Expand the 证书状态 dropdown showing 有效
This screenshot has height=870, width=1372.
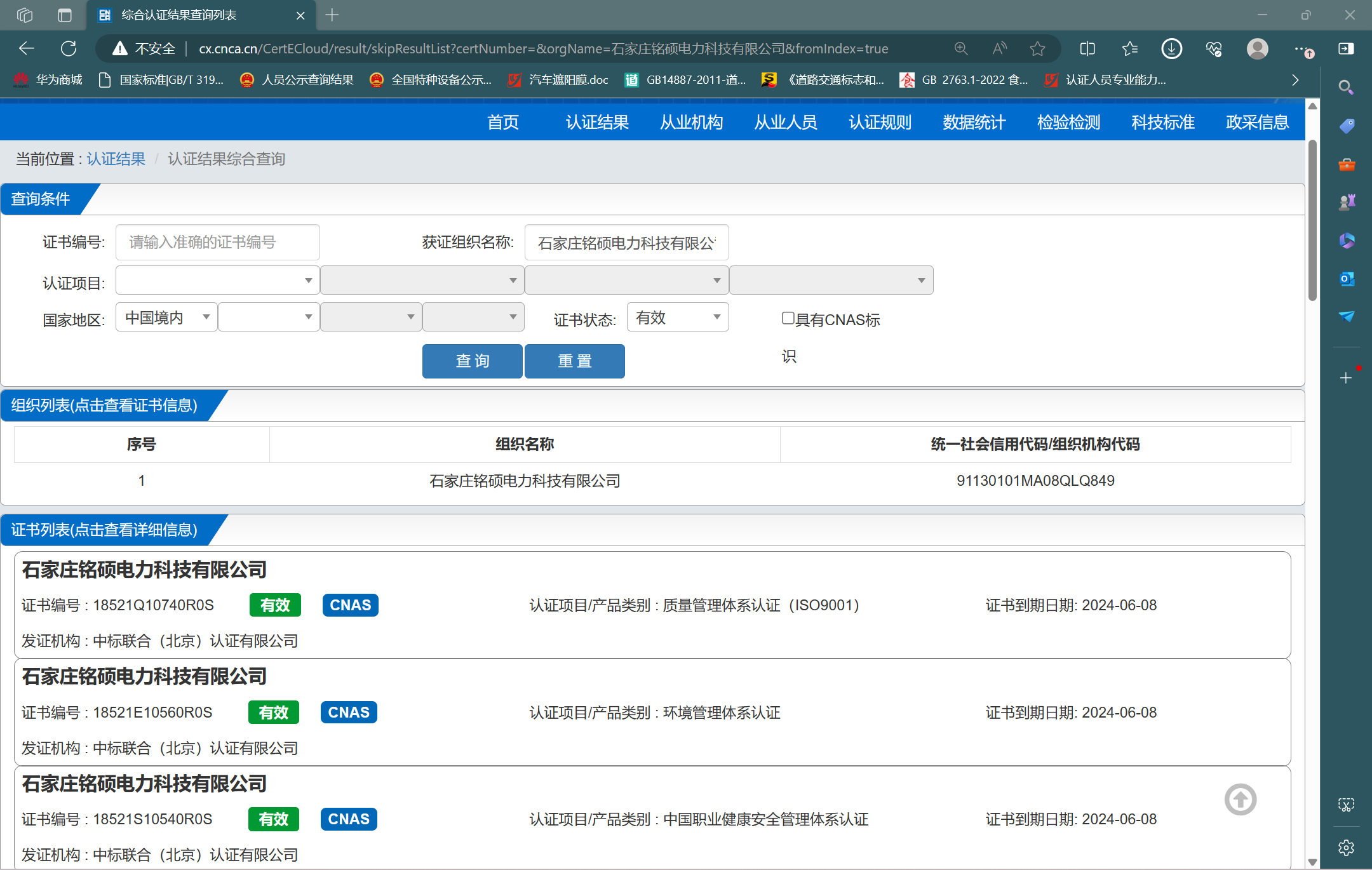[677, 317]
